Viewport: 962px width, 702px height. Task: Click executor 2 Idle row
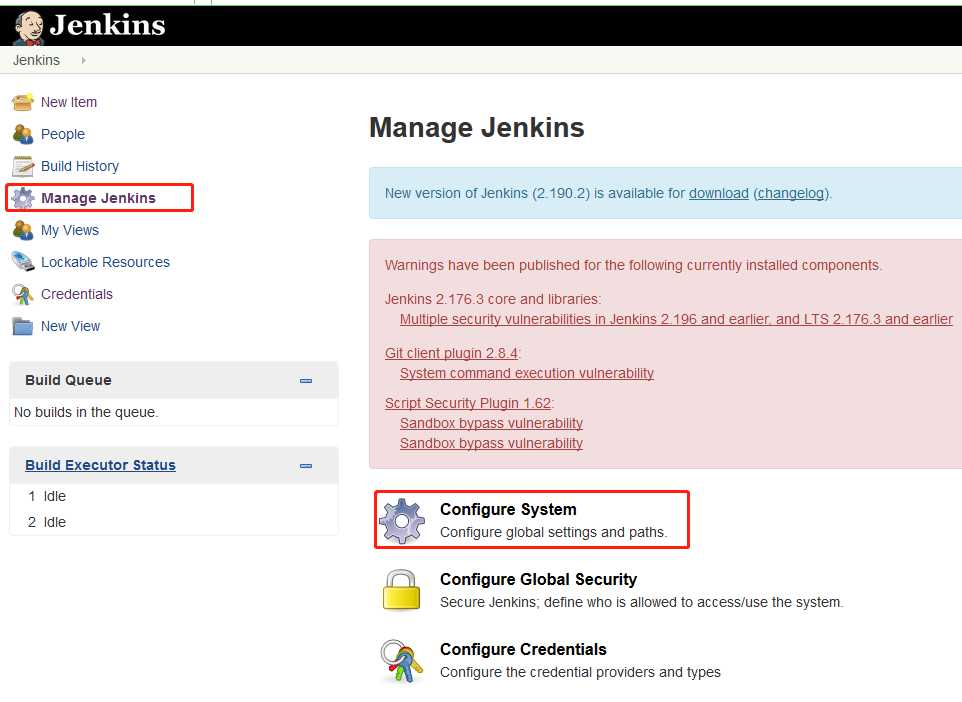pos(174,522)
